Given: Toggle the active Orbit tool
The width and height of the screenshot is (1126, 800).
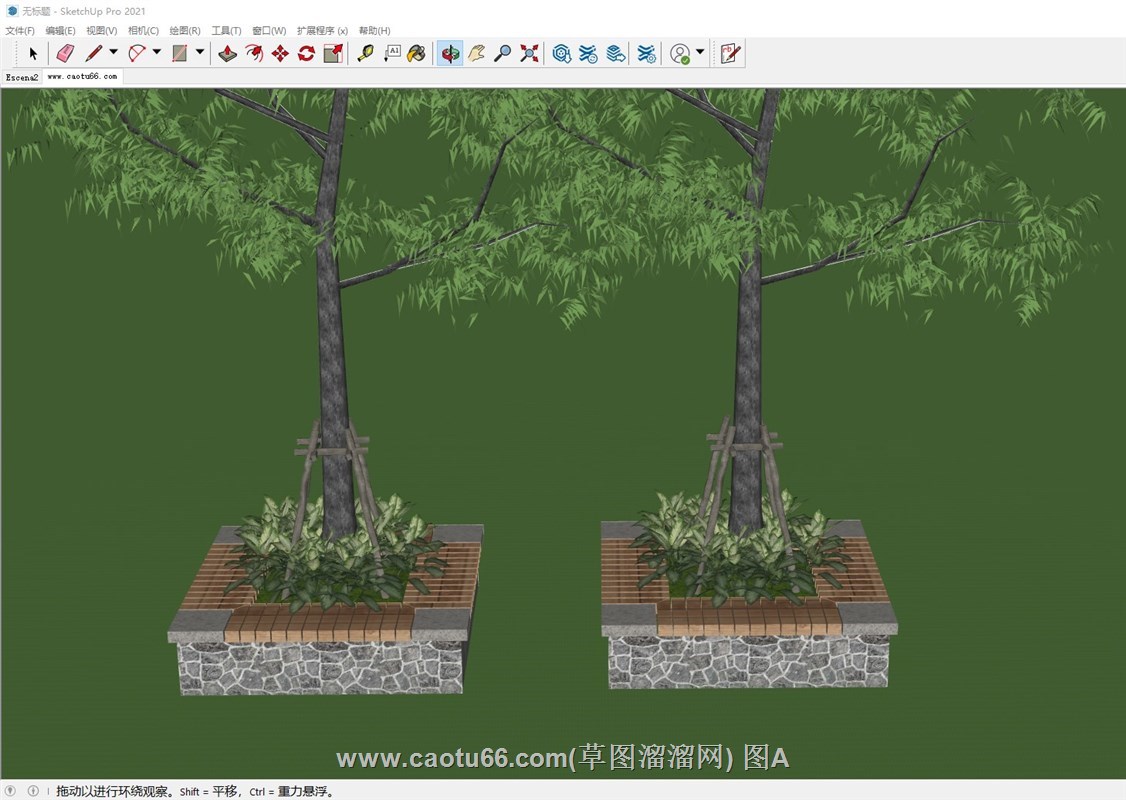Looking at the screenshot, I should point(450,54).
